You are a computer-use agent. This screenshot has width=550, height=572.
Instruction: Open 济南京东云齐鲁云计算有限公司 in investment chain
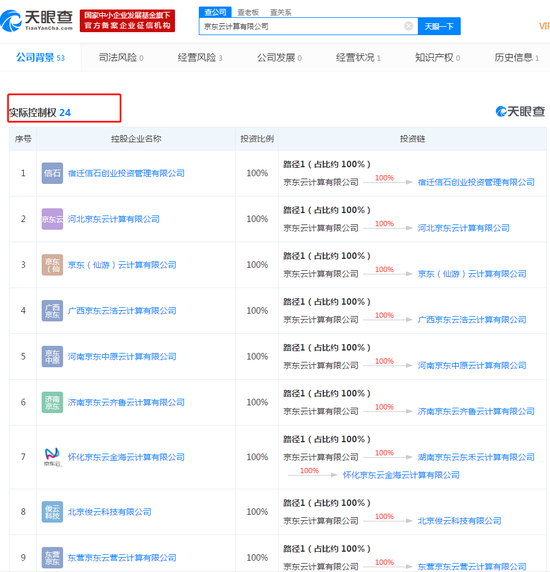476,411
